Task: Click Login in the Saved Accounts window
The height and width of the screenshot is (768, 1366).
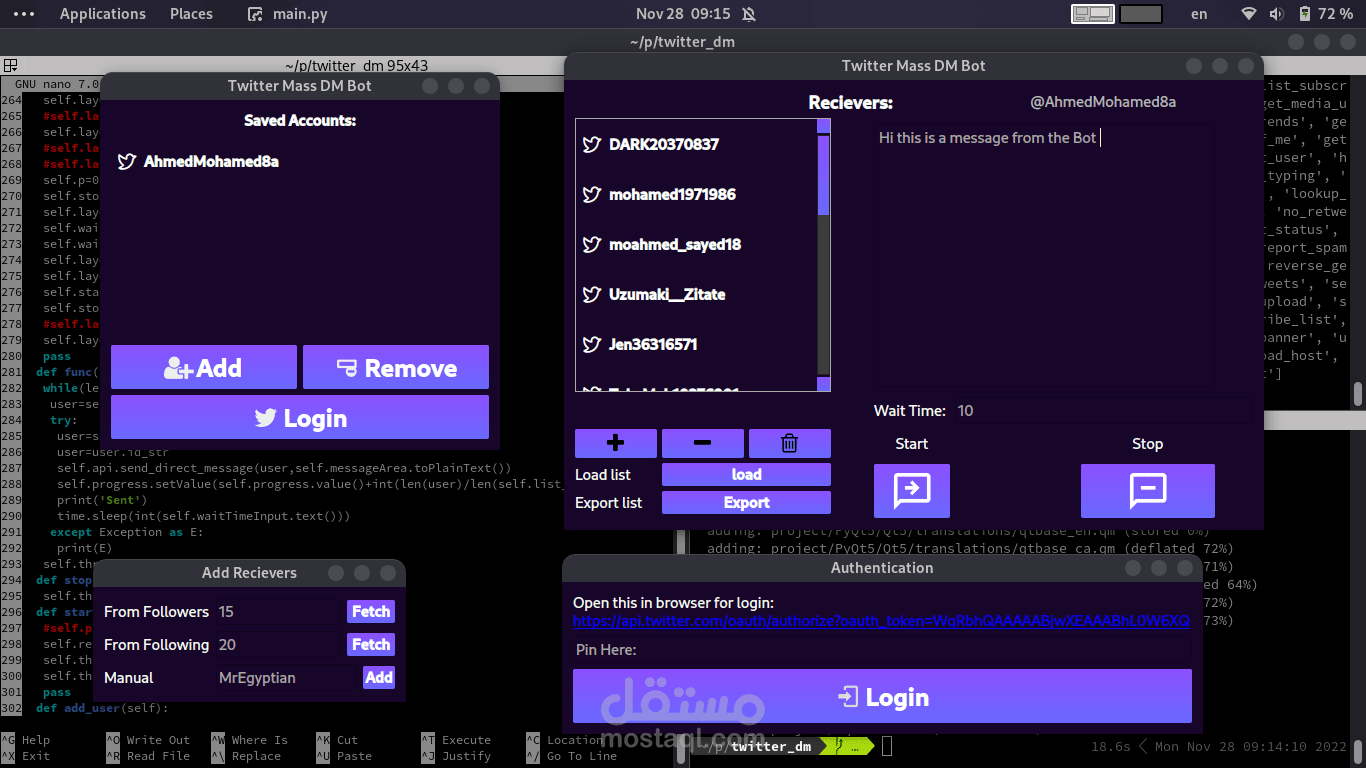Action: [x=300, y=417]
